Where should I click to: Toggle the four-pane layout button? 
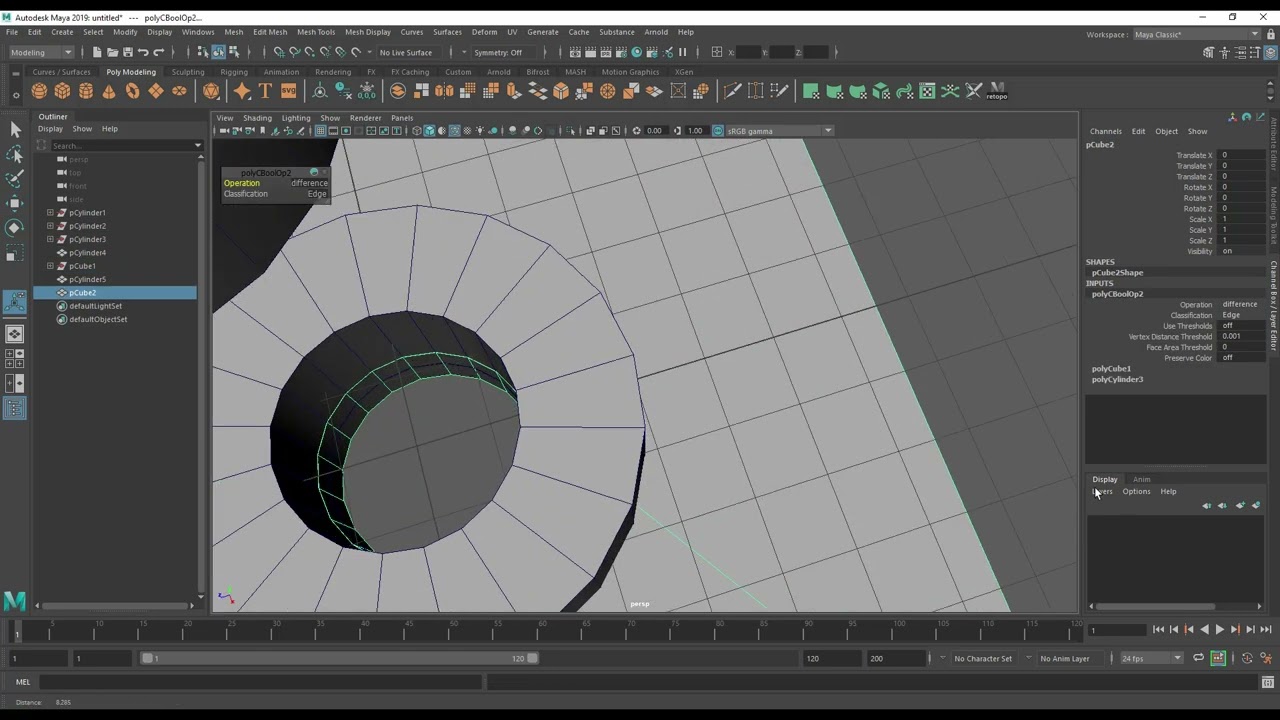click(15, 358)
